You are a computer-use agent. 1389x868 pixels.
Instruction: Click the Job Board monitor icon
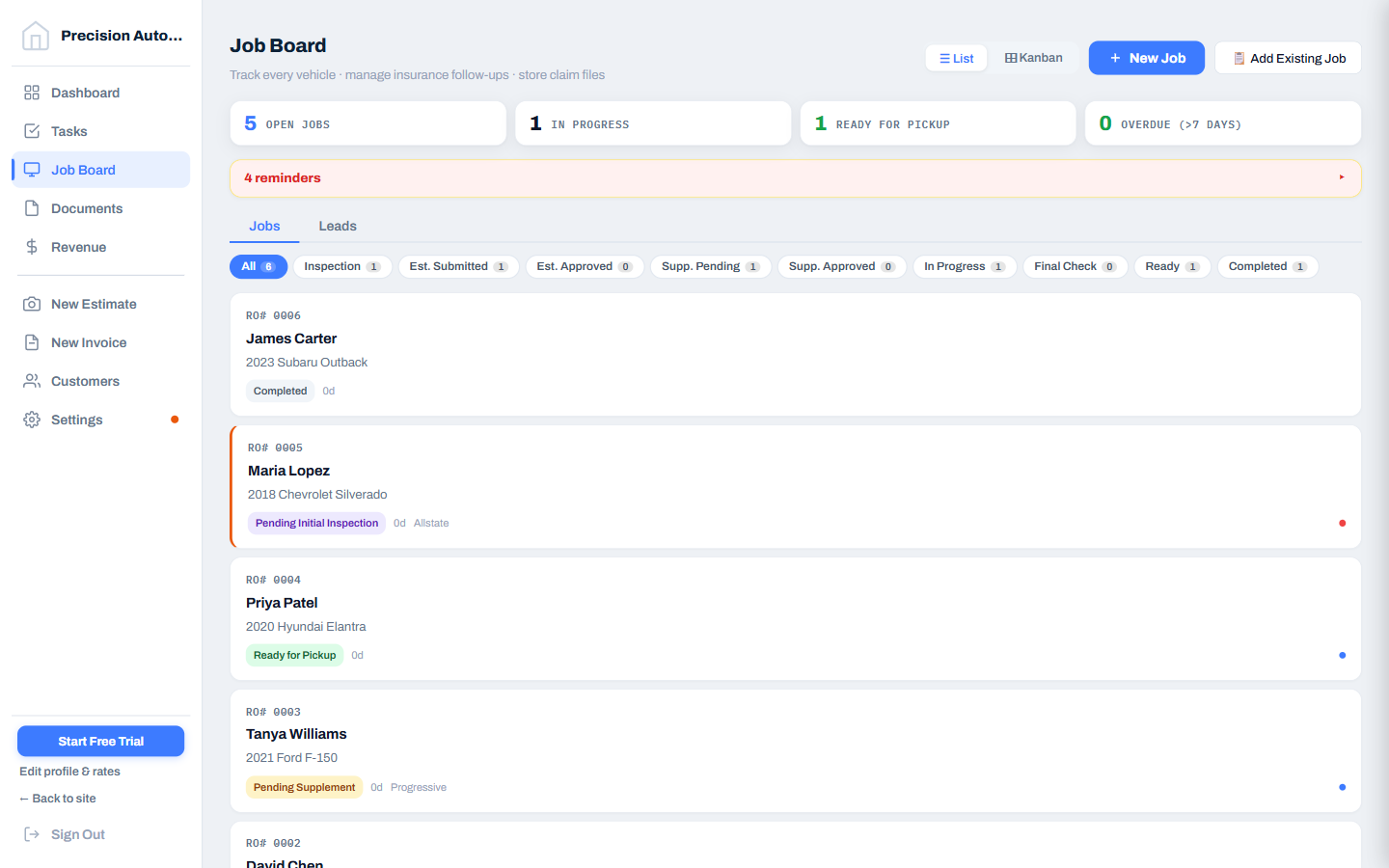[x=32, y=170]
